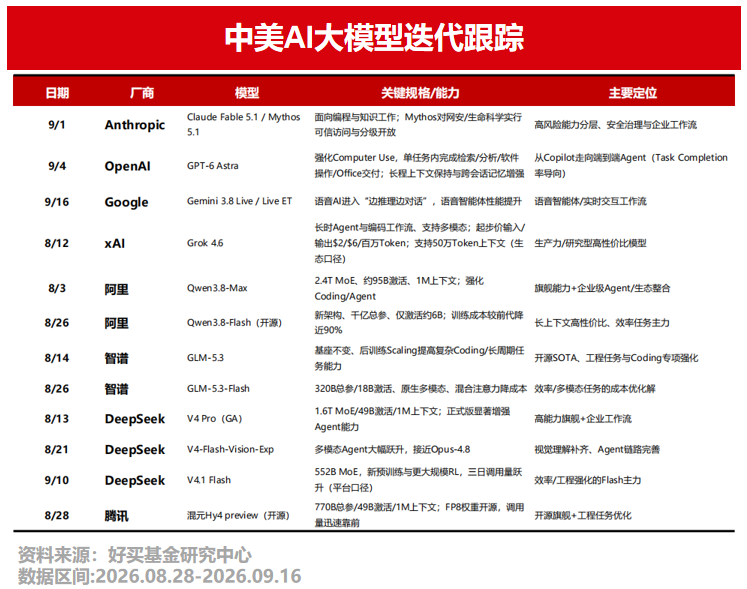Click 8/26 in the GLM-5.3-Flash row
Image resolution: width=747 pixels, height=589 pixels.
[x=57, y=389]
